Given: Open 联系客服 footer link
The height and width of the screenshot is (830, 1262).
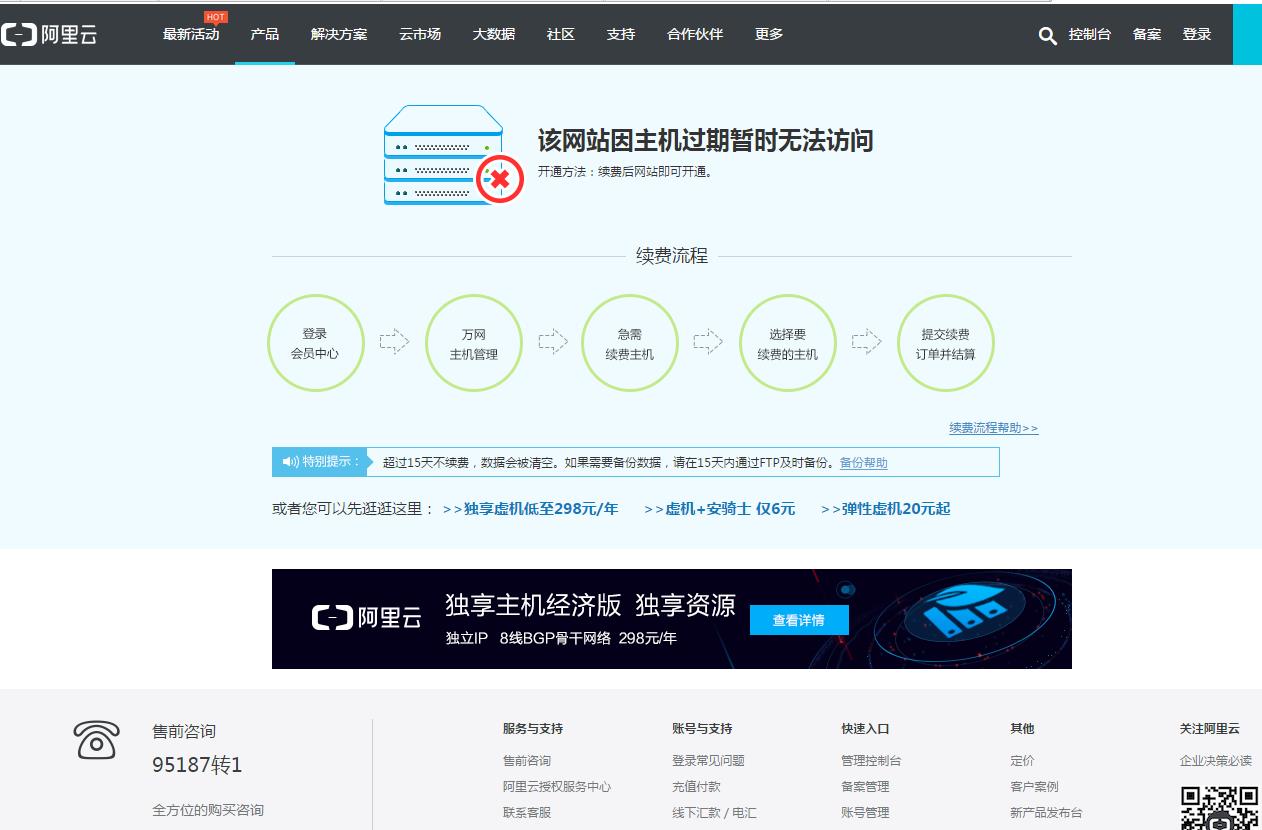Looking at the screenshot, I should 527,813.
